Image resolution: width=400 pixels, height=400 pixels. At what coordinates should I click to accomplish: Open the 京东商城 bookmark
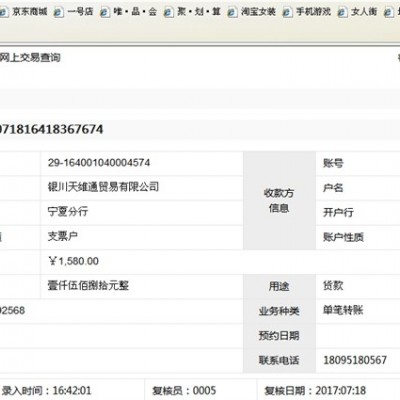tap(29, 12)
